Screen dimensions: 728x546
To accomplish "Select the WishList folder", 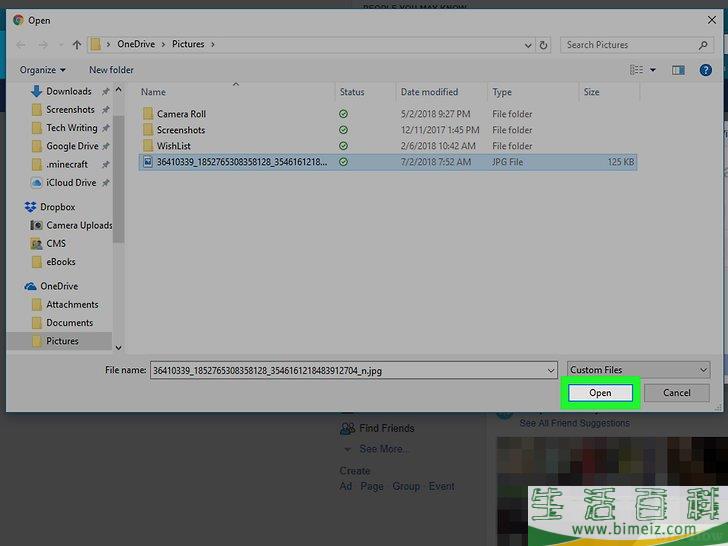I will coord(174,146).
